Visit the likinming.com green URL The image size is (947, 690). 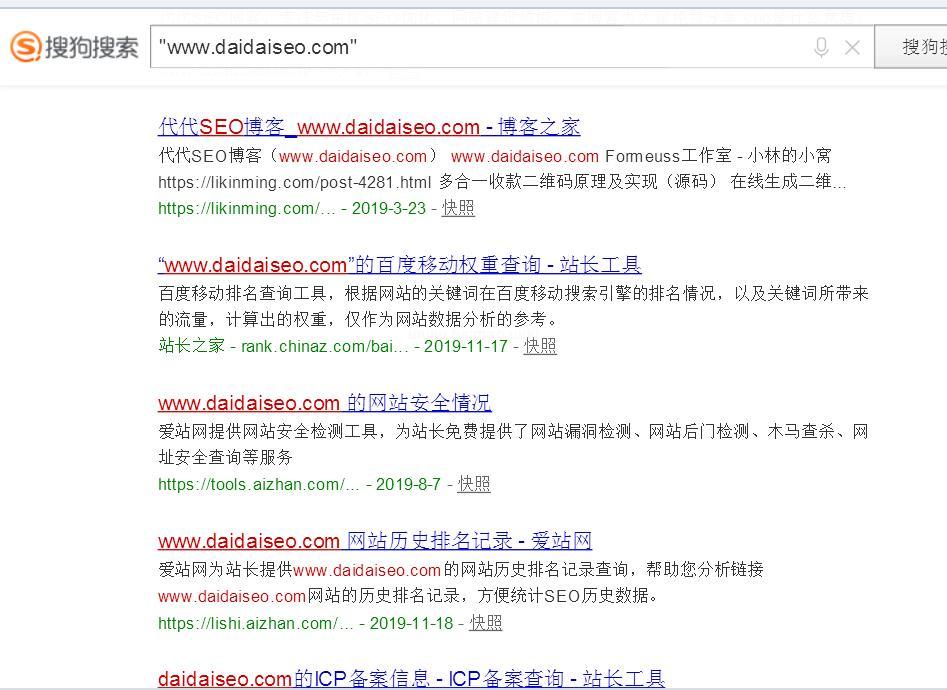pyautogui.click(x=247, y=208)
